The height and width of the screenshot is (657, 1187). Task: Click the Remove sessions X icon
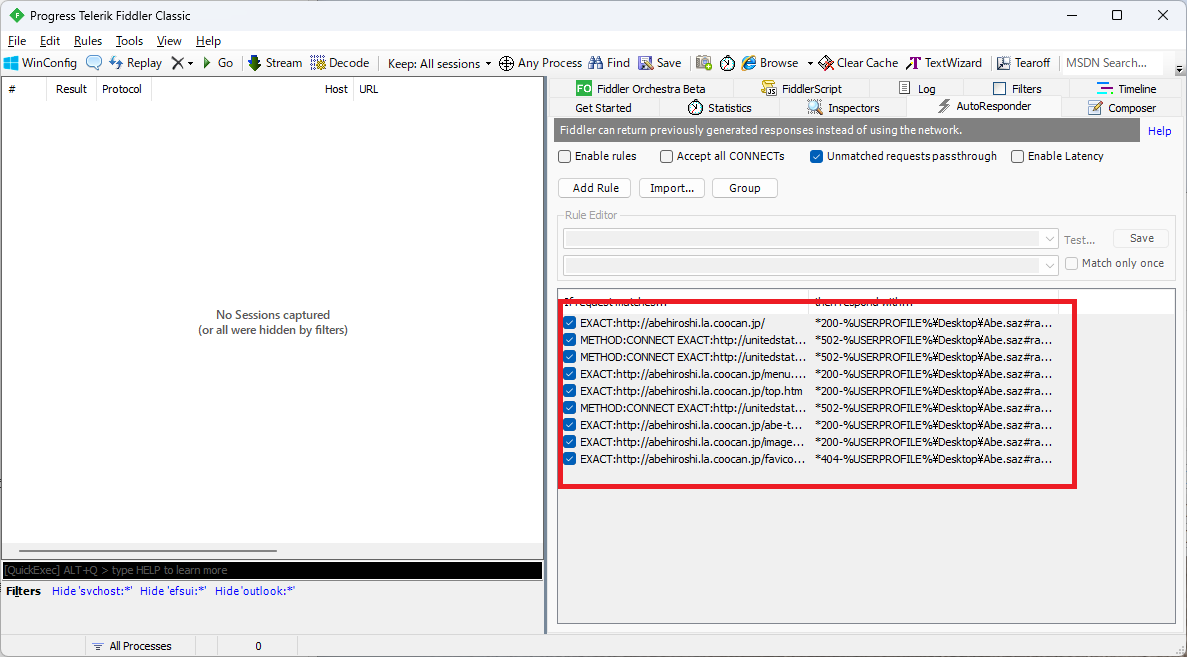(x=177, y=63)
